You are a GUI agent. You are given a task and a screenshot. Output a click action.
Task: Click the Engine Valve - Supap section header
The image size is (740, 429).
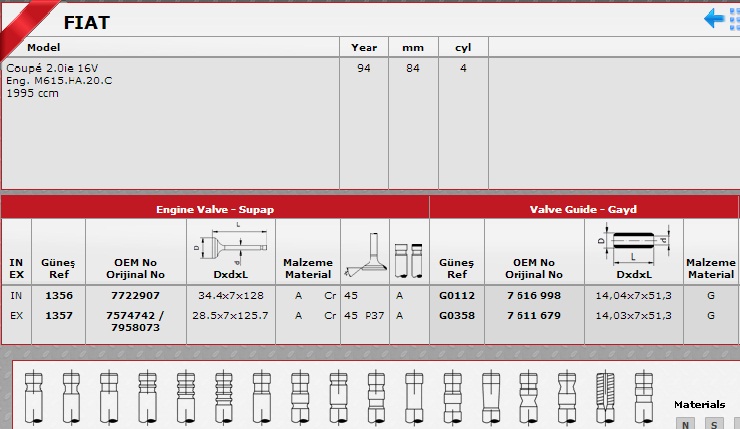point(215,209)
